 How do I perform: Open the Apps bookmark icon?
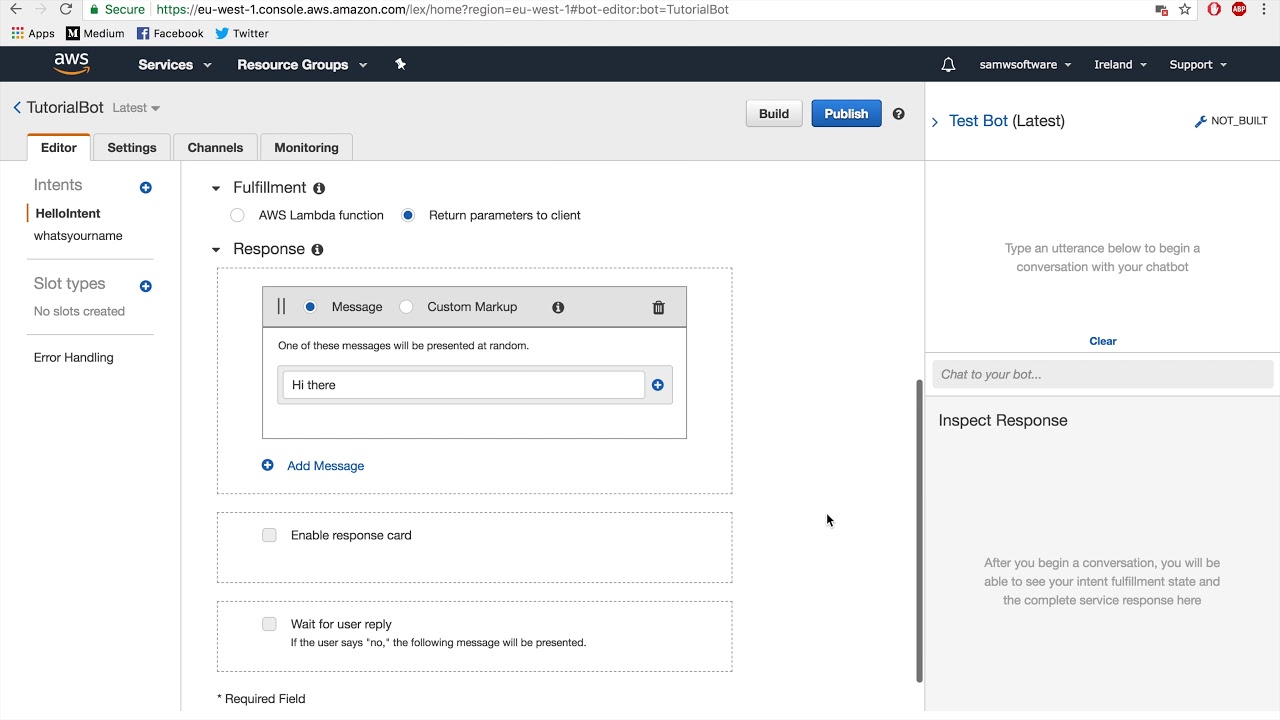coord(17,33)
